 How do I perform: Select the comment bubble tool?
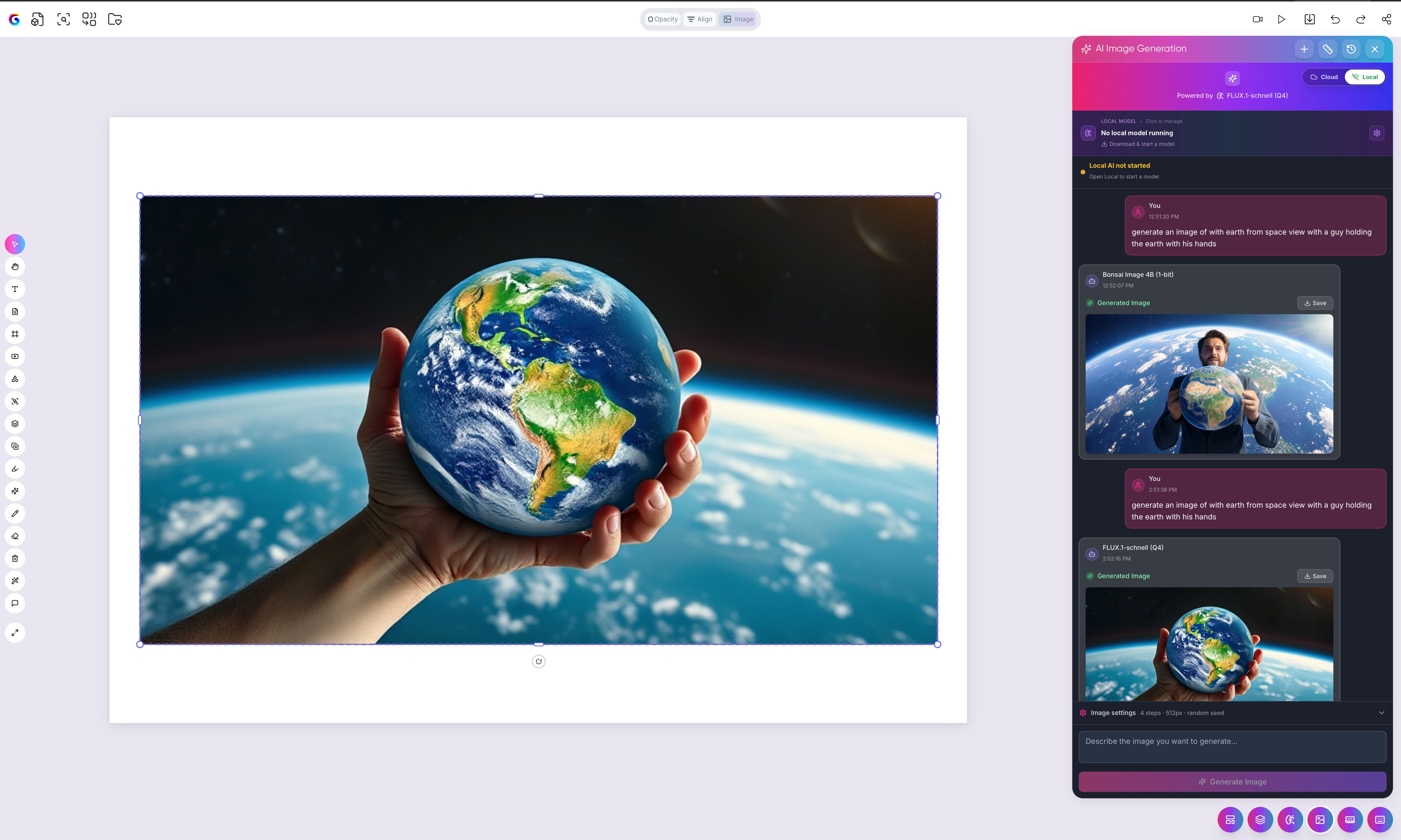(x=15, y=603)
